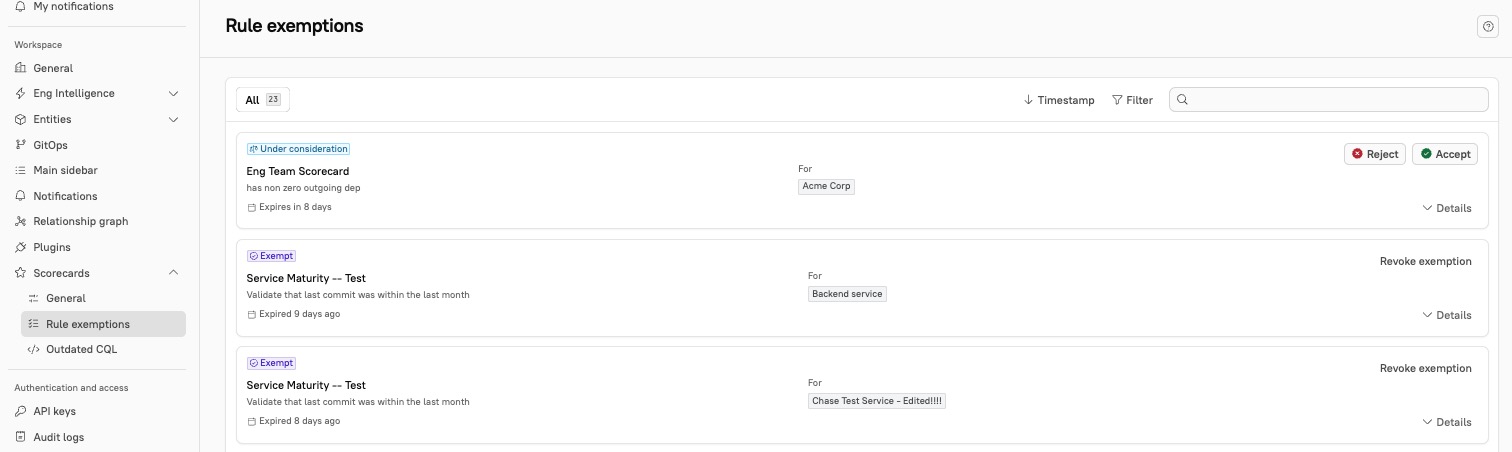This screenshot has width=1512, height=452.
Task: Open Outdated CQL page
Action: pos(81,349)
